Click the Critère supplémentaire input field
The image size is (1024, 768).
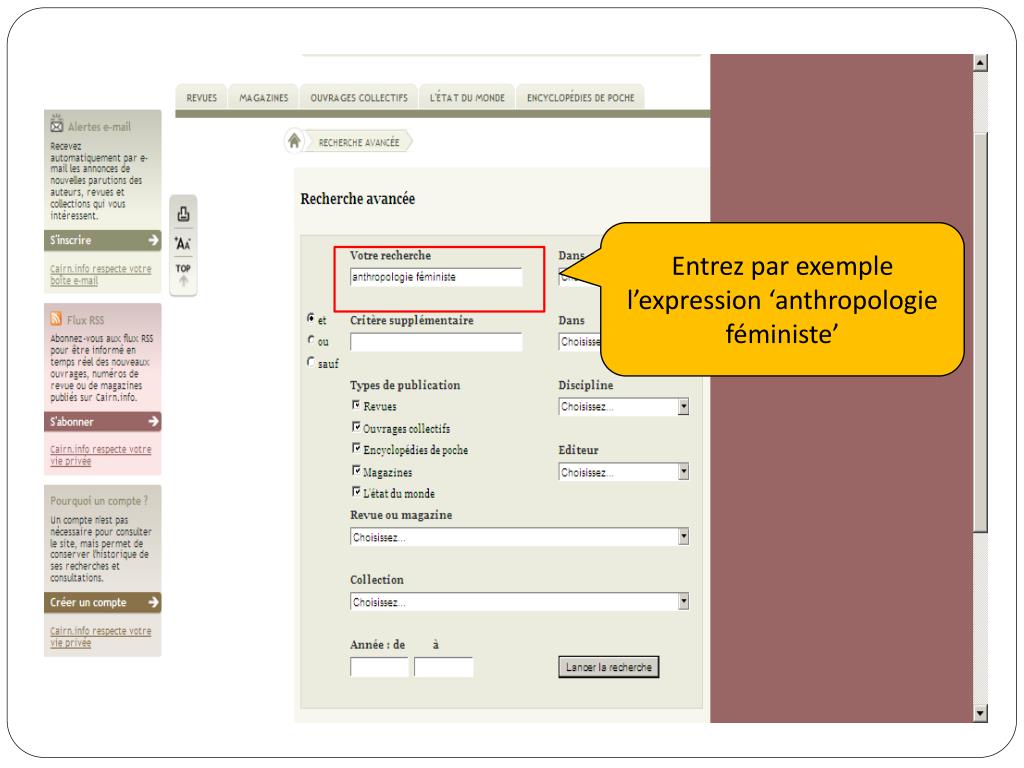coord(436,342)
